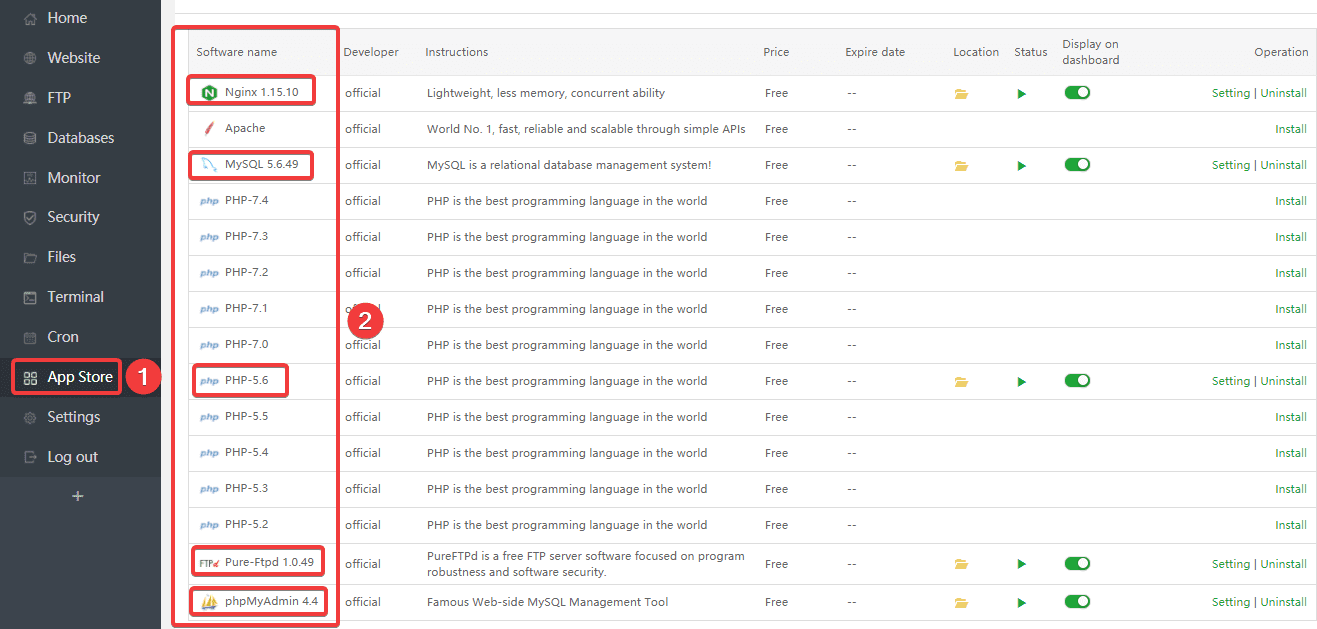The width and height of the screenshot is (1317, 629).
Task: Go to Databases in the sidebar
Action: [x=80, y=138]
